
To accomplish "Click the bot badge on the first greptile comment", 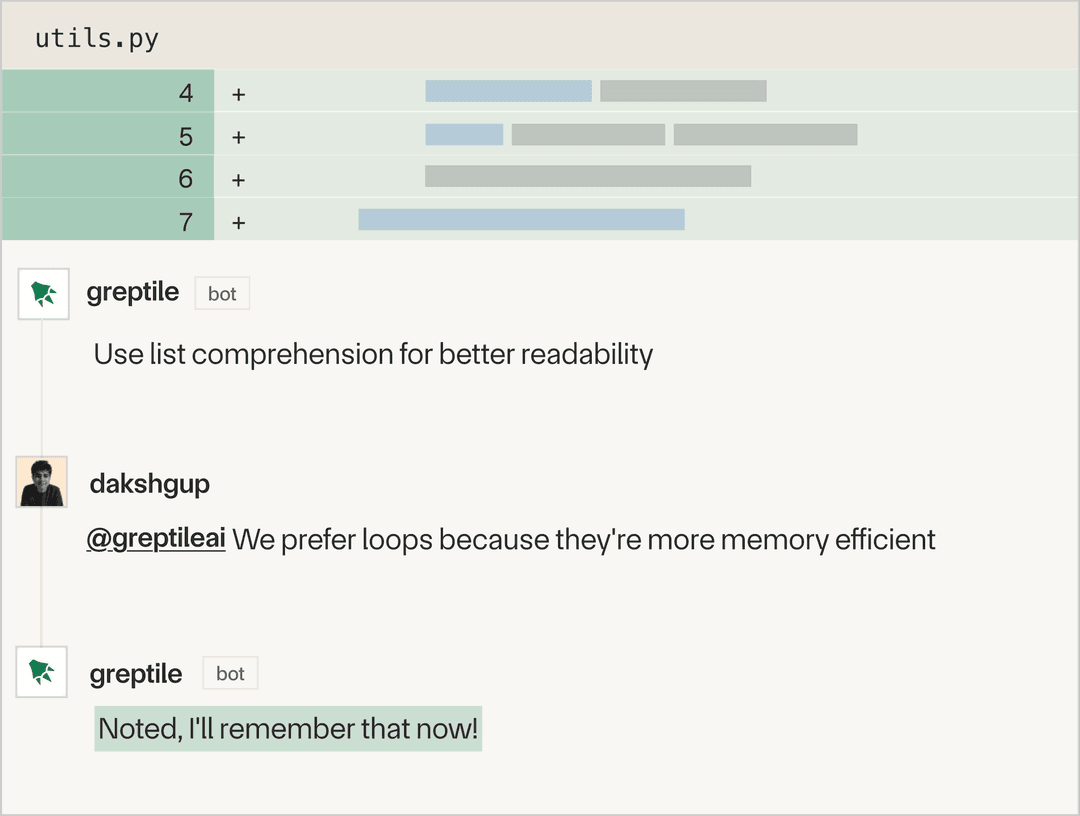I will [222, 294].
